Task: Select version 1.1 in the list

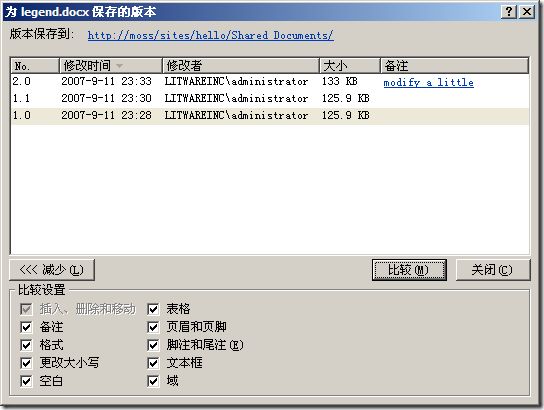Action: [x=270, y=99]
